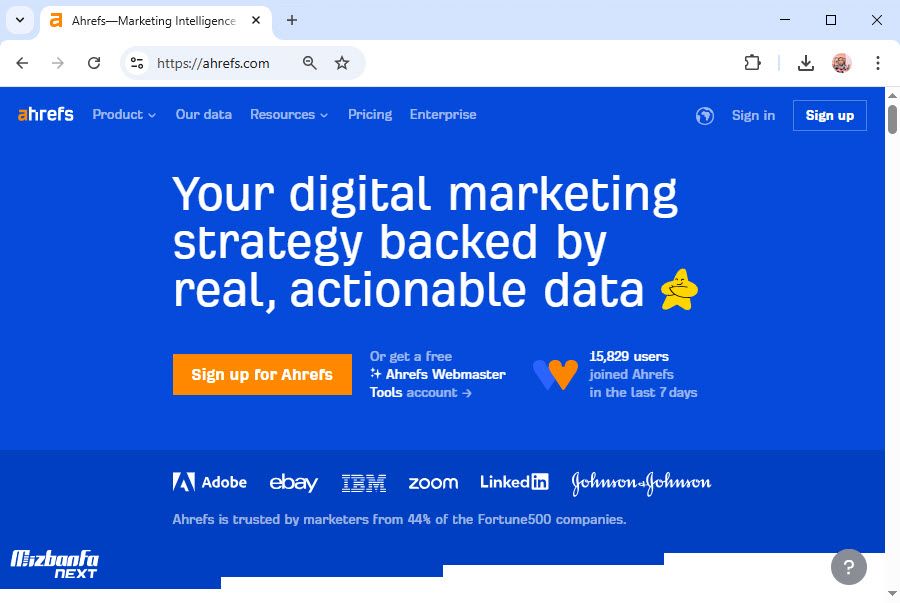
Task: Click the ebay logo
Action: click(293, 483)
